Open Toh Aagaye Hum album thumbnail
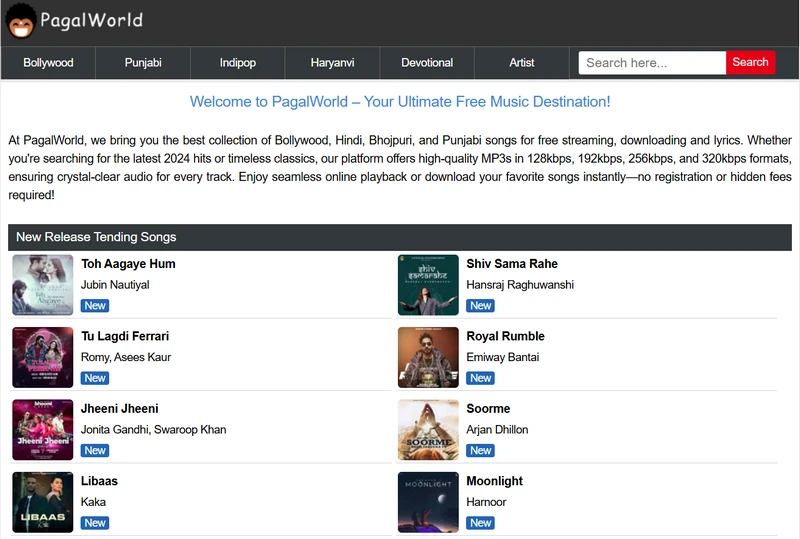This screenshot has width=800, height=539. (x=43, y=285)
